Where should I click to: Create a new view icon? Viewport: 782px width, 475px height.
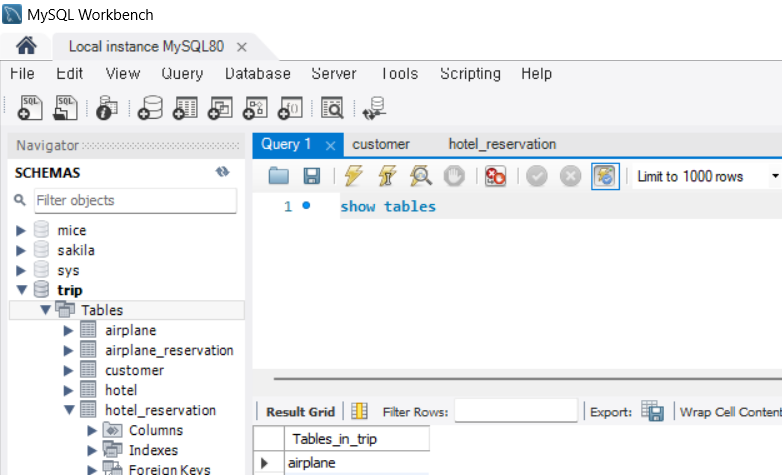(x=220, y=108)
